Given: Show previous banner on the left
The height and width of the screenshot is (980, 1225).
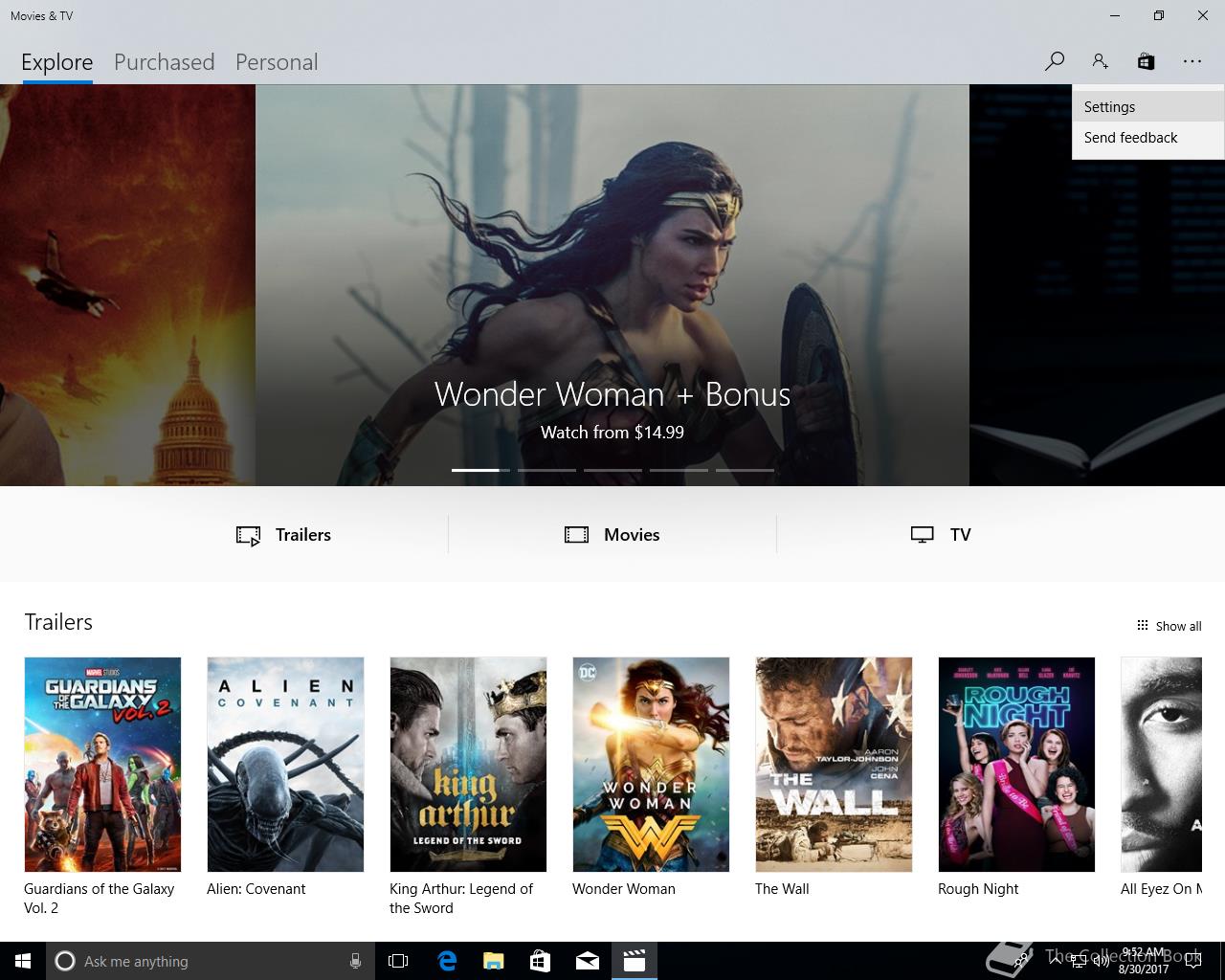Looking at the screenshot, I should (127, 285).
